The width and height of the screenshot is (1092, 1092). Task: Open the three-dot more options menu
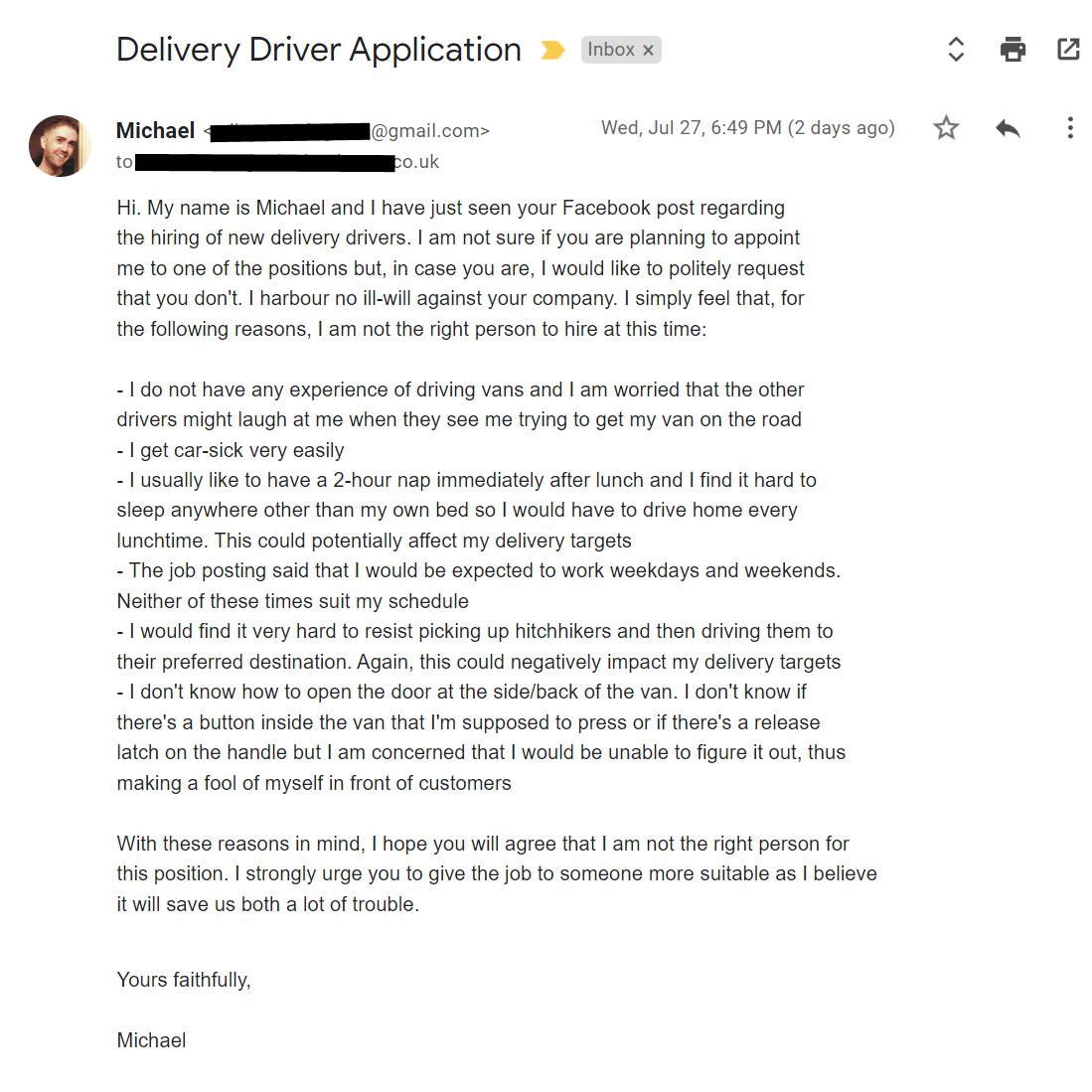pyautogui.click(x=1069, y=128)
